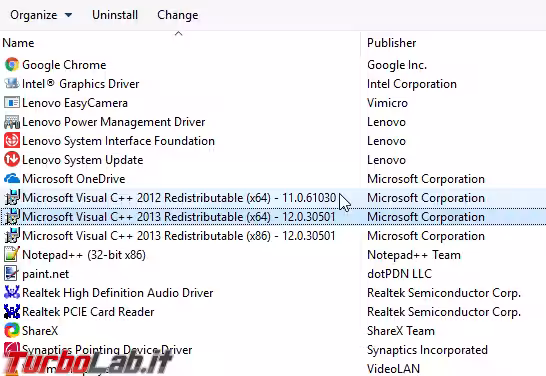Click the Visual C++ 2013 x86 installer icon
The width and height of the screenshot is (546, 376).
coord(12,235)
